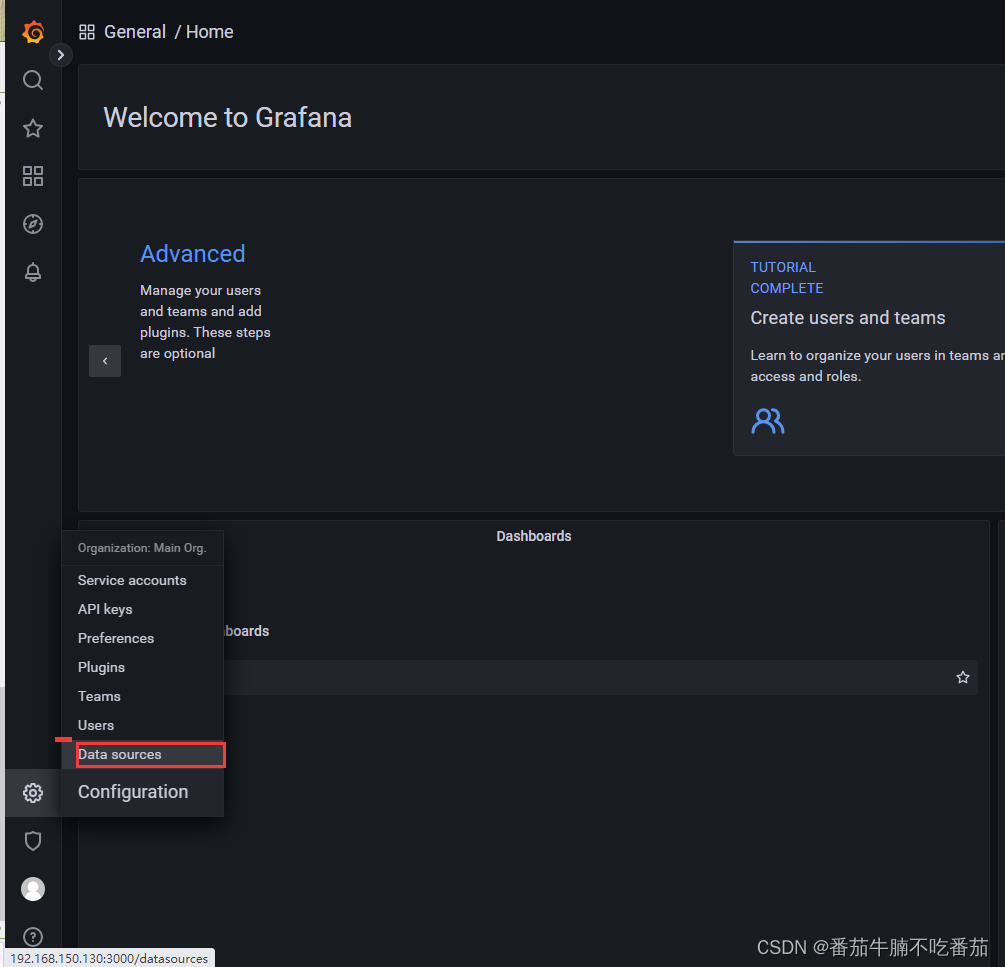Click the Home breadcrumb link
The image size is (1005, 967).
click(x=210, y=32)
